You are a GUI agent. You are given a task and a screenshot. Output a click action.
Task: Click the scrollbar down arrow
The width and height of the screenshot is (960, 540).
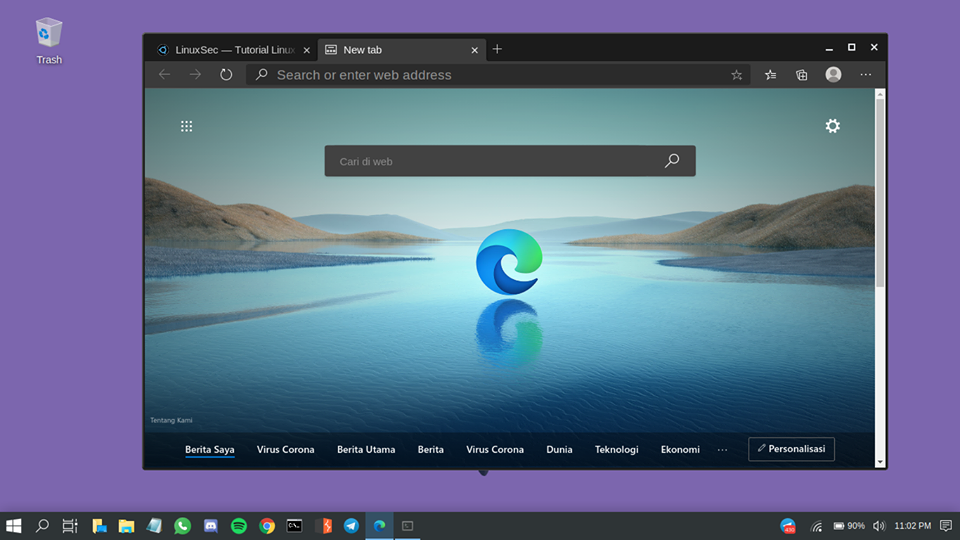point(880,462)
